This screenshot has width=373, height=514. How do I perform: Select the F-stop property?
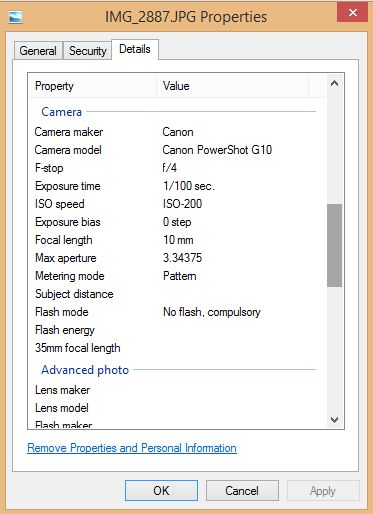tap(49, 168)
